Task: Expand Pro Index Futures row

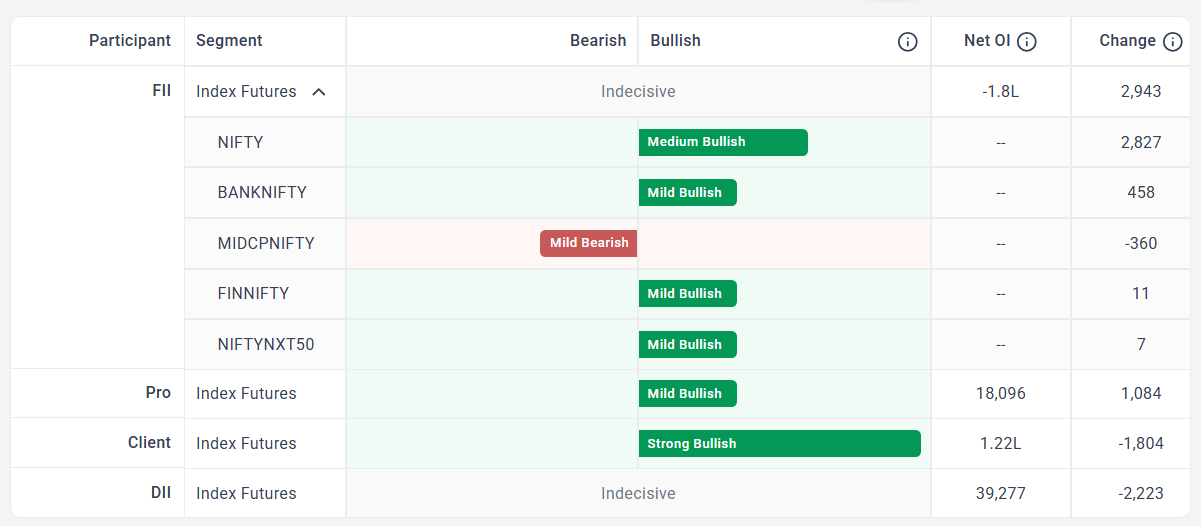Action: click(x=246, y=394)
